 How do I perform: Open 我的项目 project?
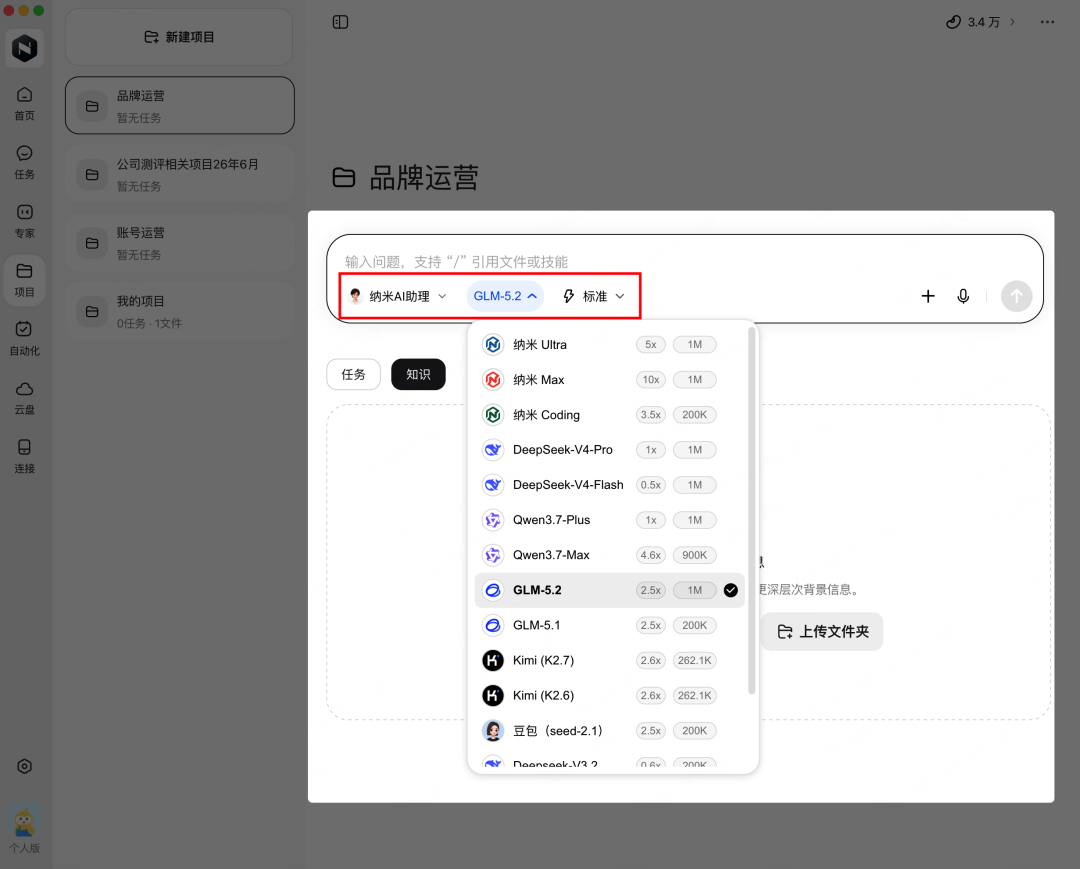180,311
